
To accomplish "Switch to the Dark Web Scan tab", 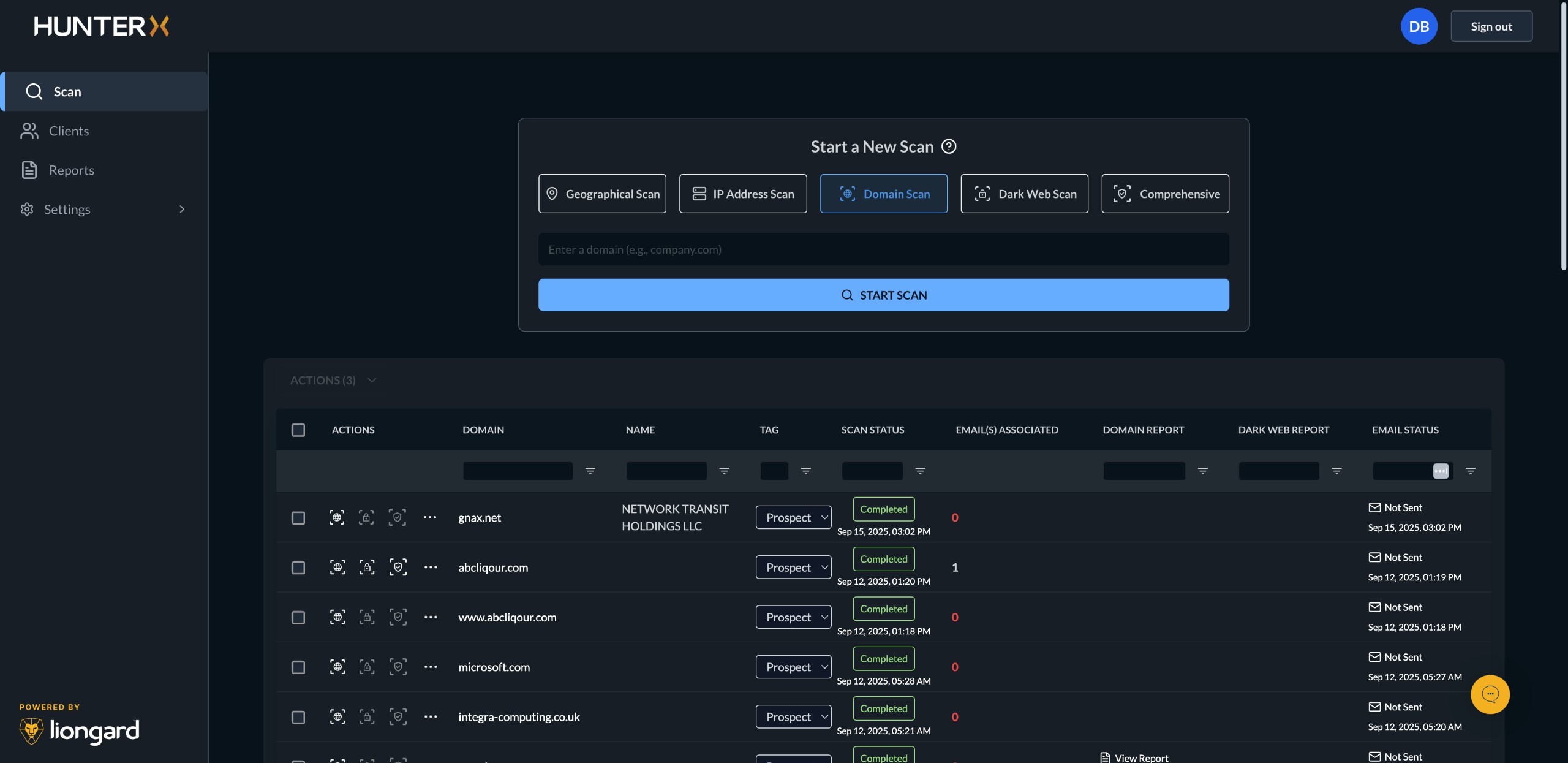I will click(x=1024, y=194).
